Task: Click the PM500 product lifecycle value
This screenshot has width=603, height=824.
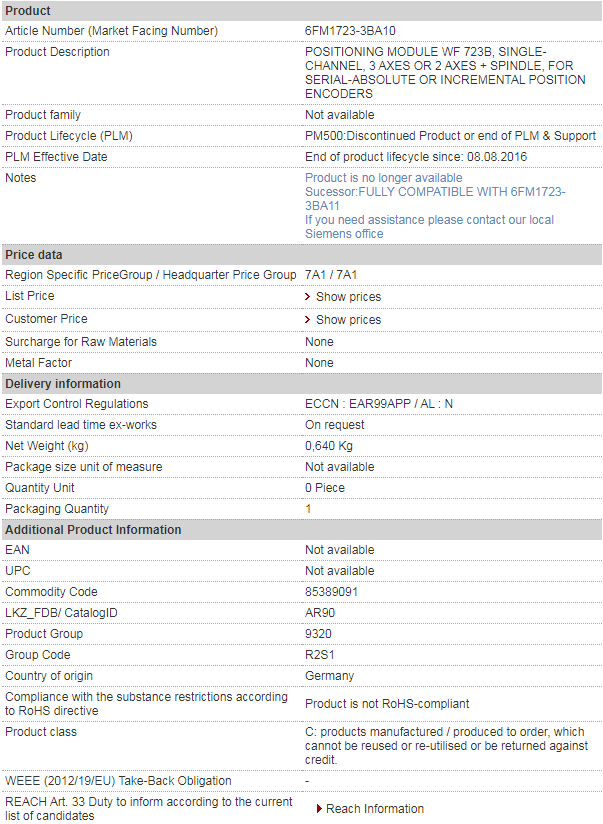Action: point(450,136)
